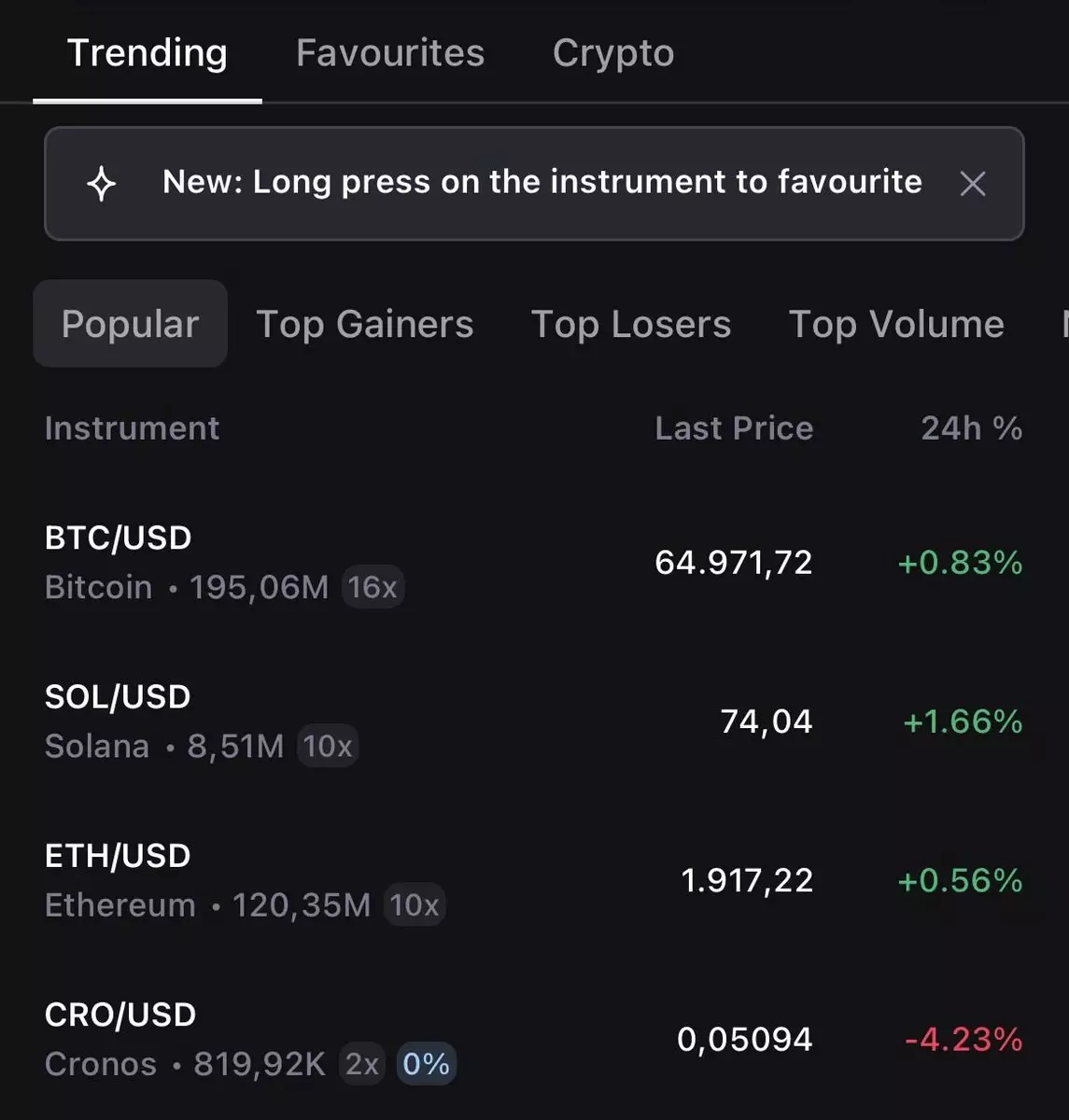Tap the 10x leverage badge on Solana

pyautogui.click(x=328, y=746)
